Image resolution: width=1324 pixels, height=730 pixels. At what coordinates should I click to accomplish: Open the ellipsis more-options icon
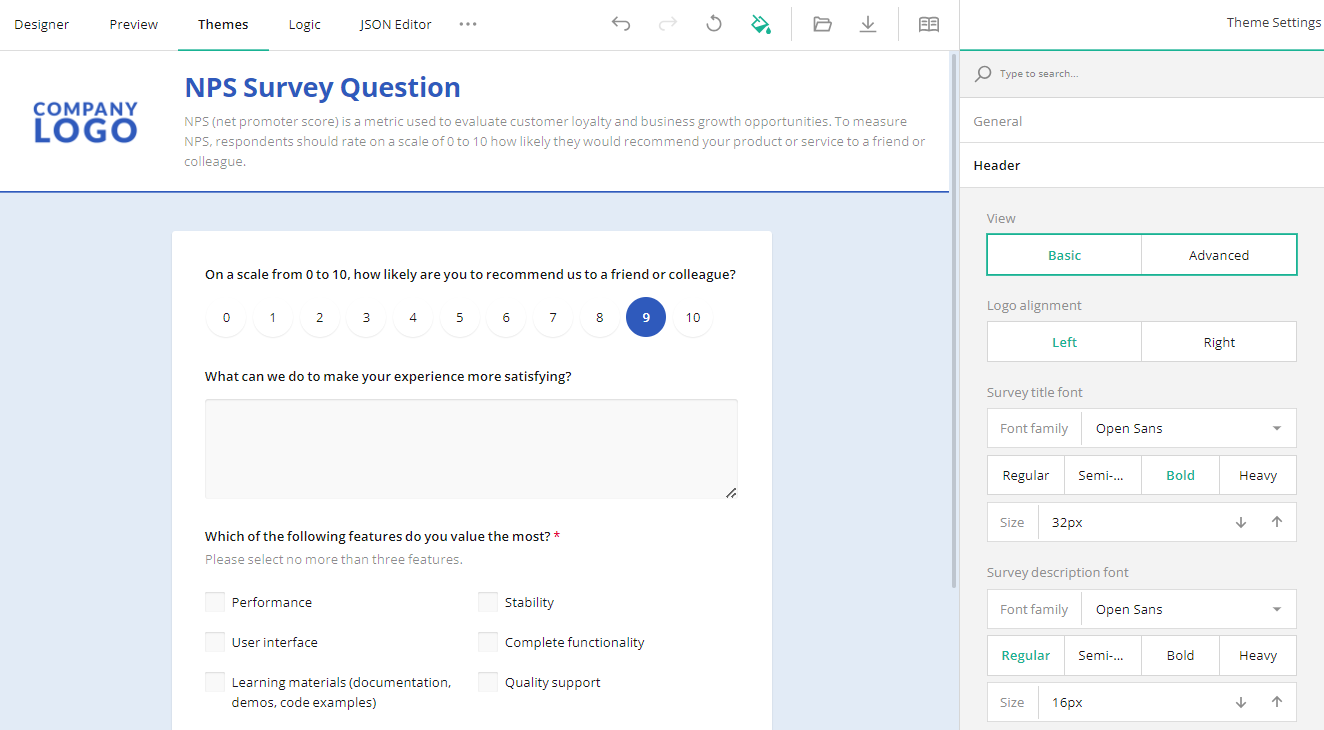[x=467, y=23]
